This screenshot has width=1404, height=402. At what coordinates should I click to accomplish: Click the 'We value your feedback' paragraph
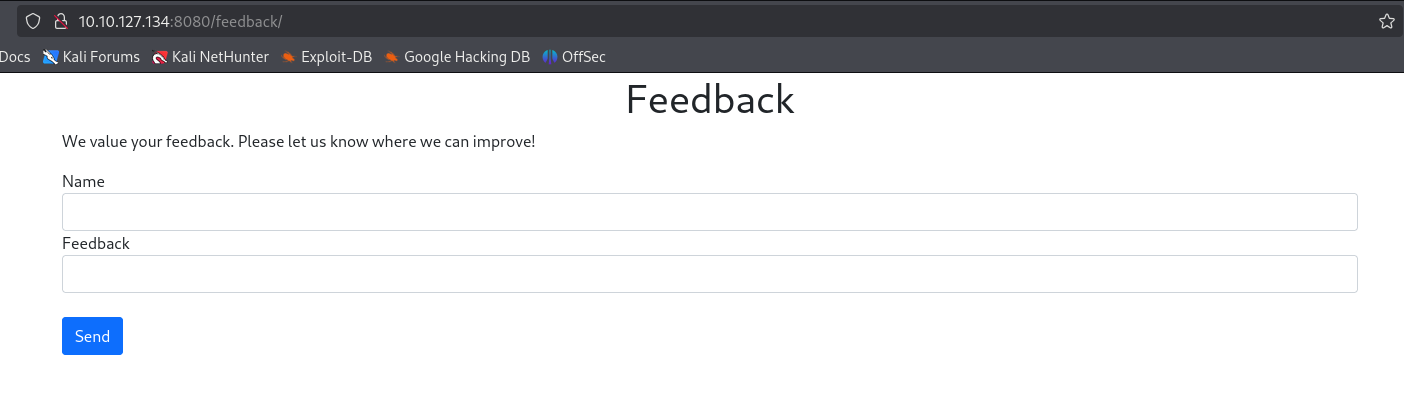point(299,141)
